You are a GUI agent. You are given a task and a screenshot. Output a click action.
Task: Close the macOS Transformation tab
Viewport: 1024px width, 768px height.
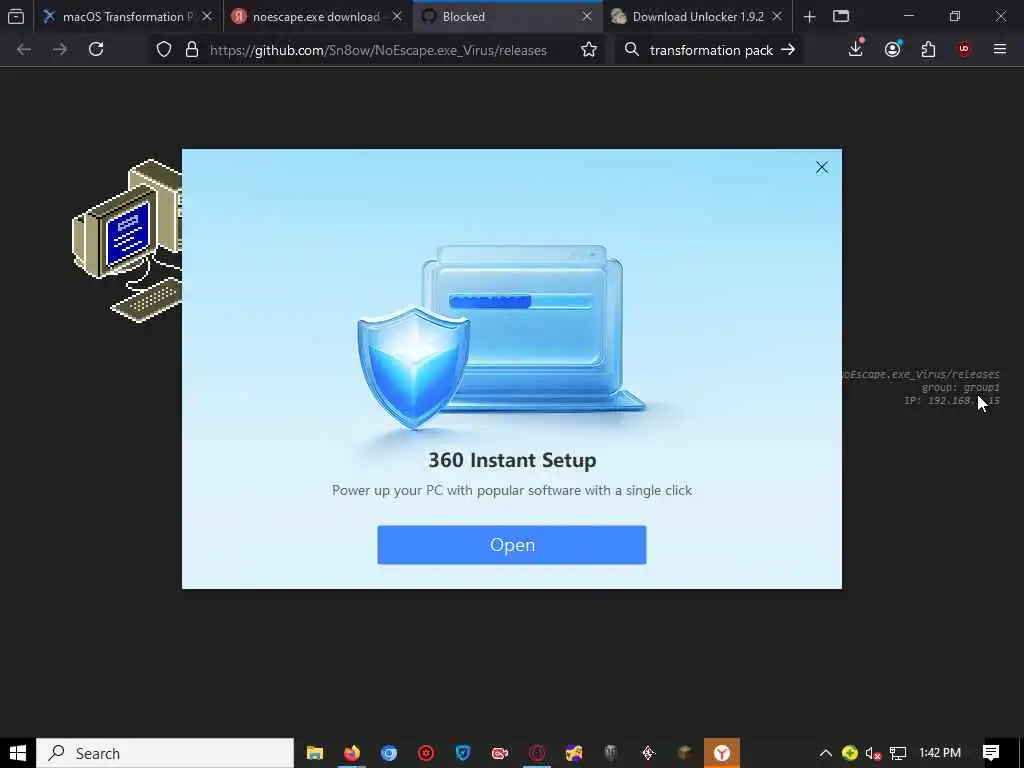click(x=207, y=17)
